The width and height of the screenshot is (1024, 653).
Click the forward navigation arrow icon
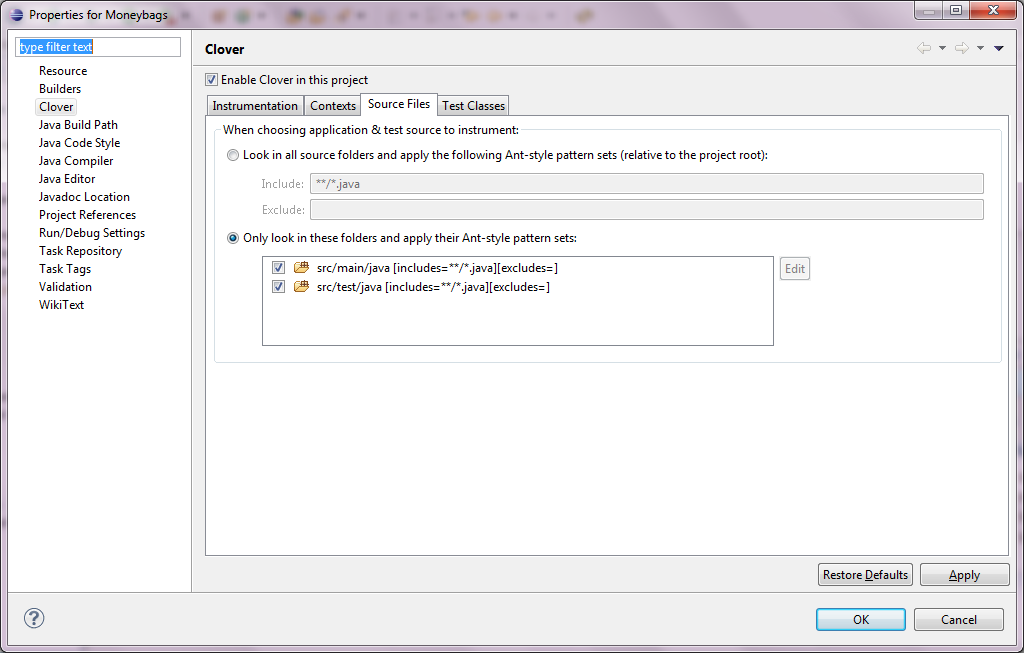[x=961, y=48]
